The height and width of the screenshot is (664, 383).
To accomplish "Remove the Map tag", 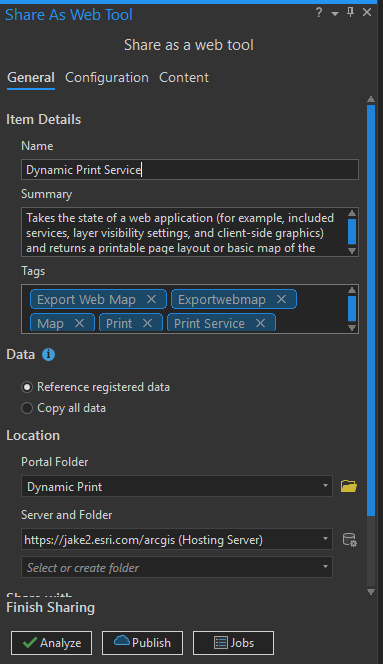I will pyautogui.click(x=79, y=324).
